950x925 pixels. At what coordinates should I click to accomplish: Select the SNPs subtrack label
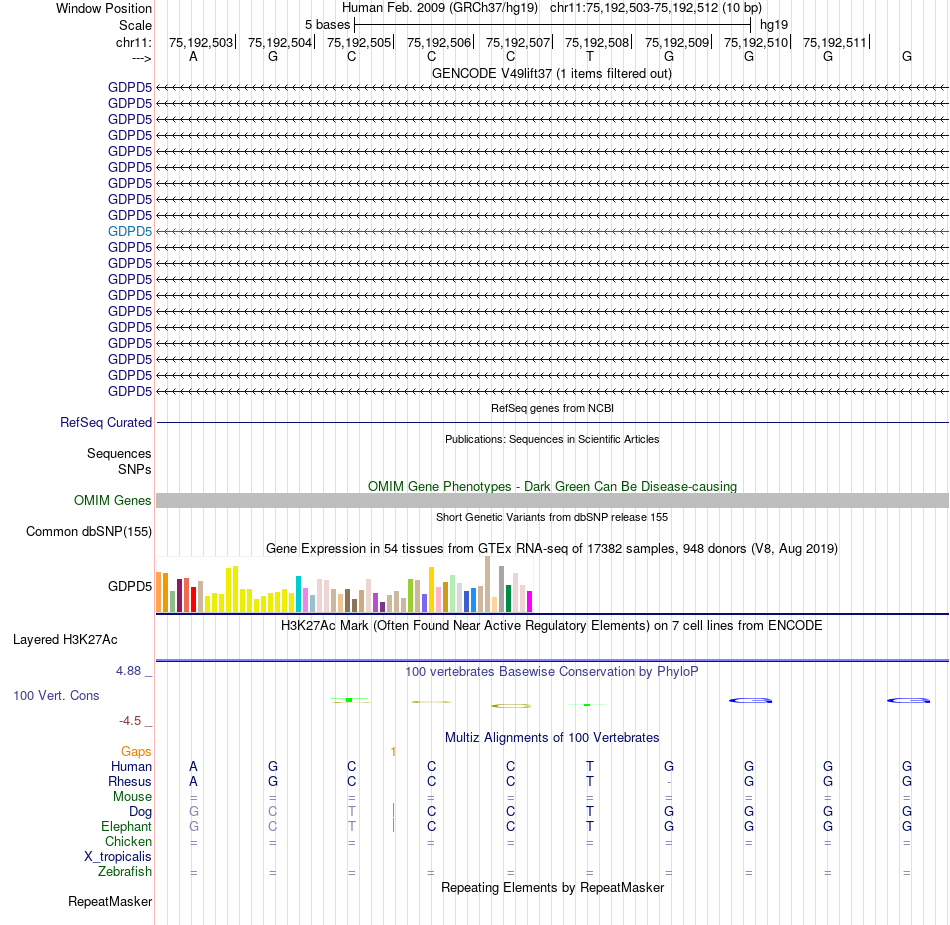[x=135, y=469]
